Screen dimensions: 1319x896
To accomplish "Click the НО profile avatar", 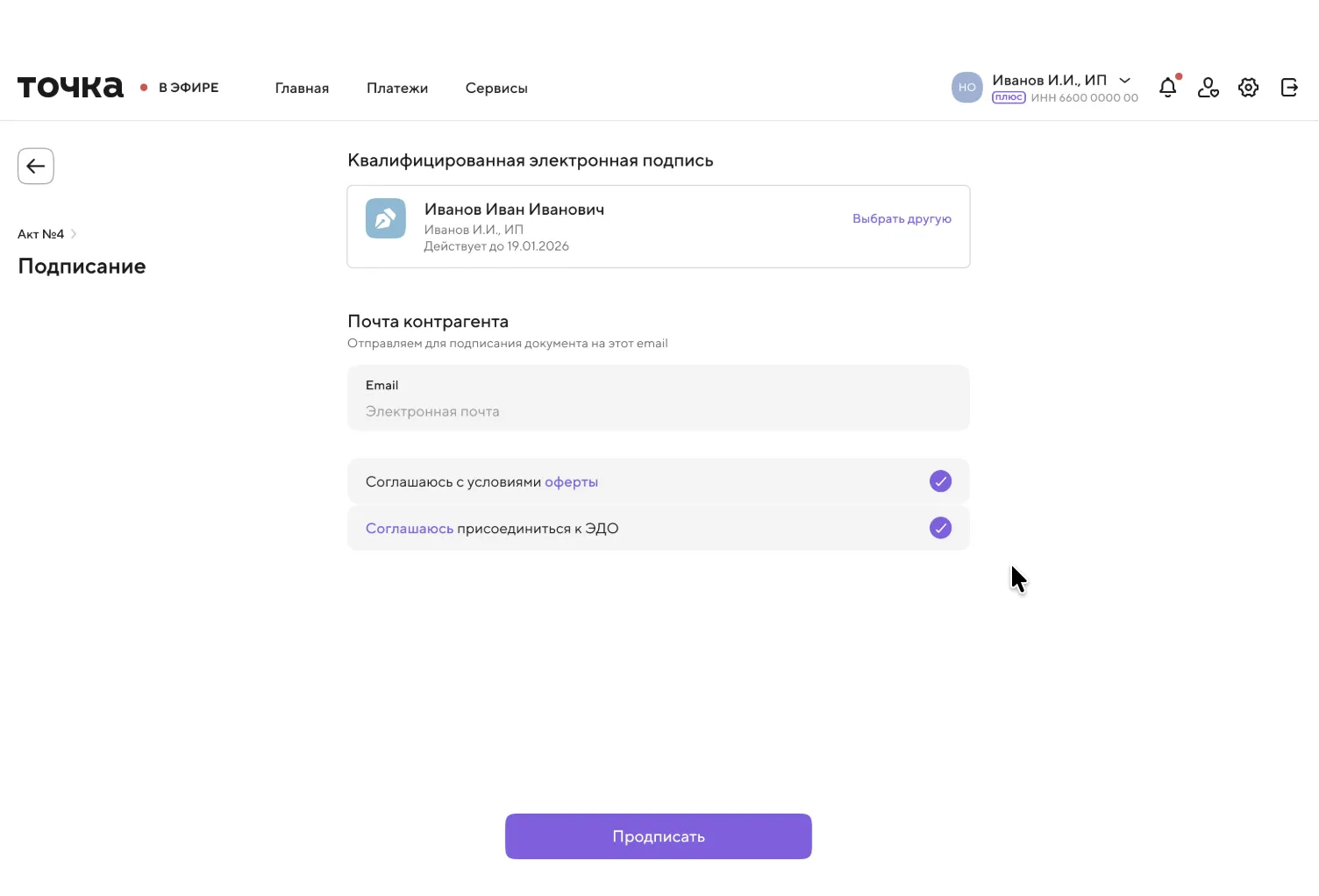I will point(966,88).
